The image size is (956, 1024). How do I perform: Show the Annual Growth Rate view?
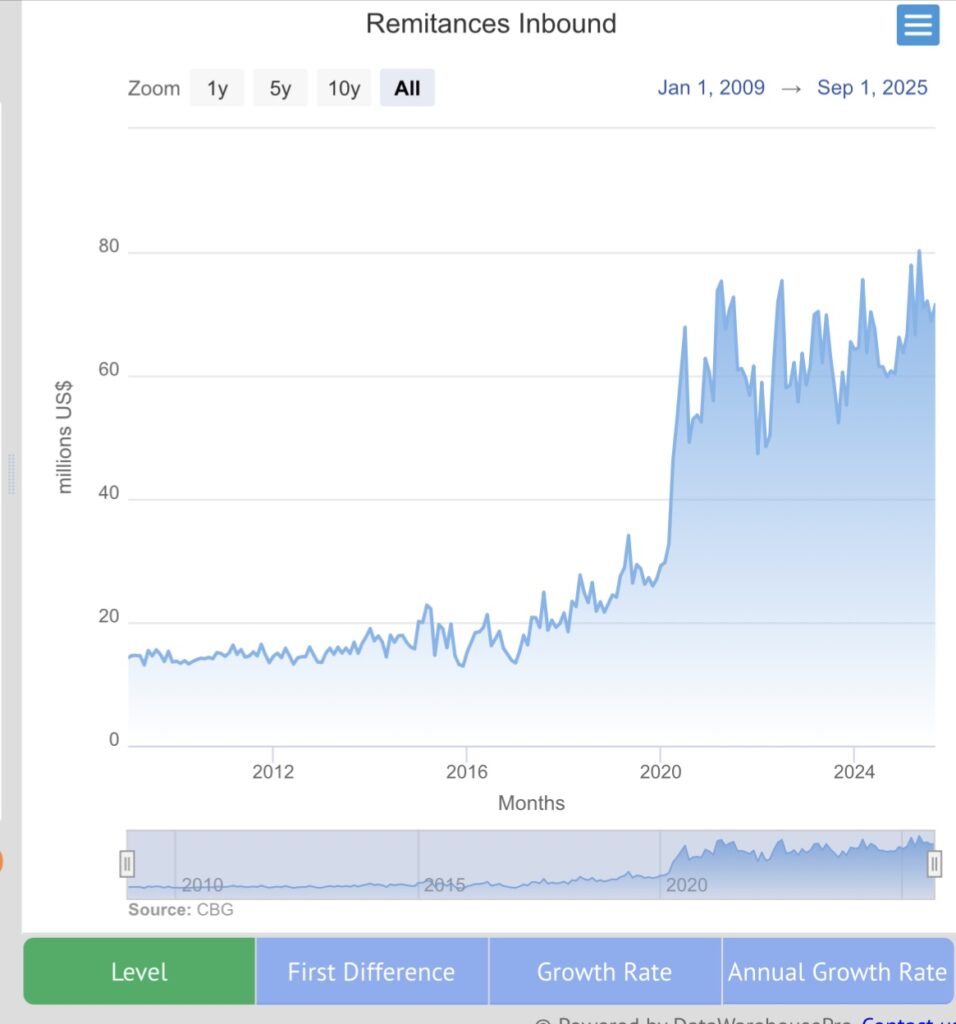click(x=837, y=971)
